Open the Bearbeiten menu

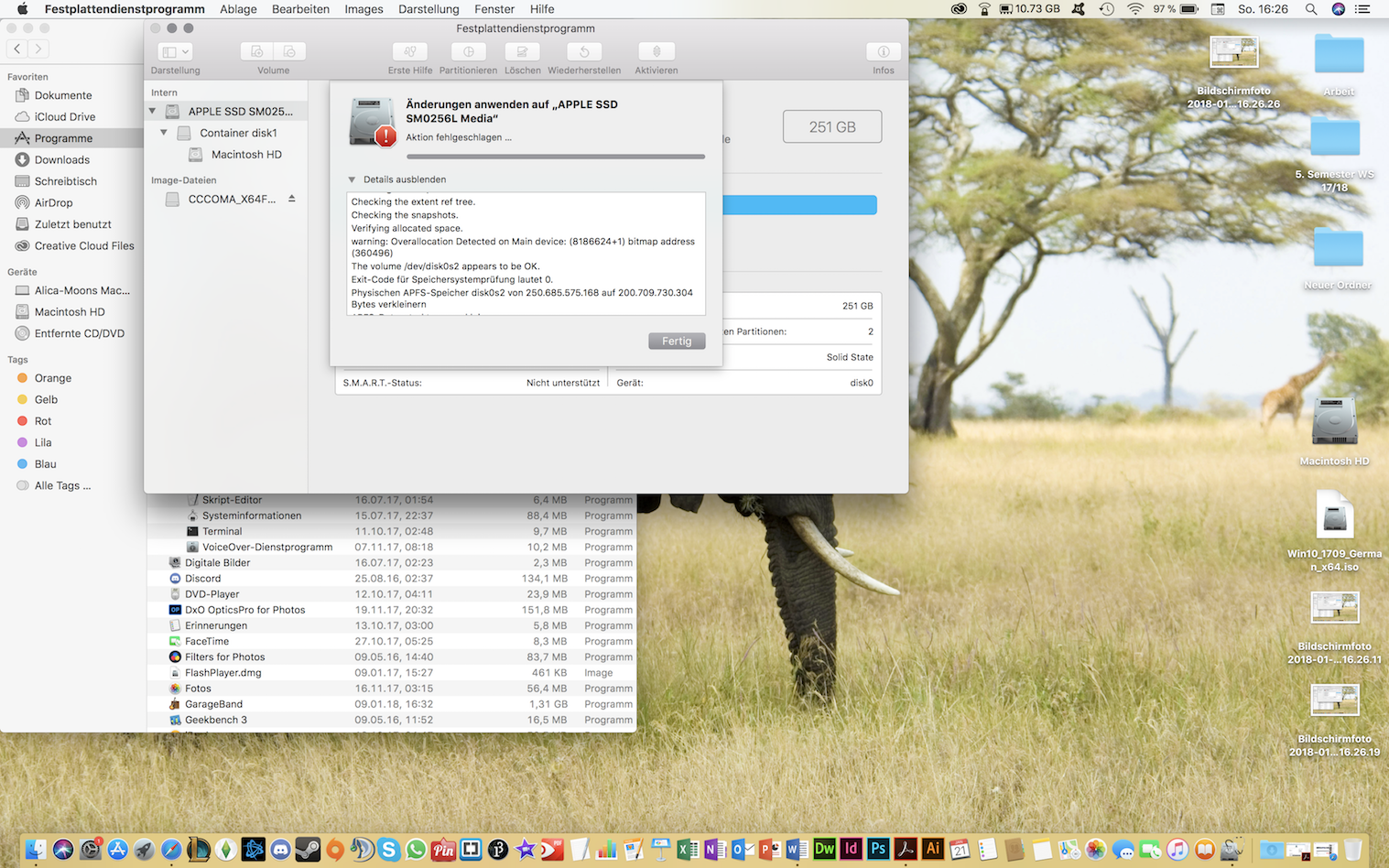(300, 9)
